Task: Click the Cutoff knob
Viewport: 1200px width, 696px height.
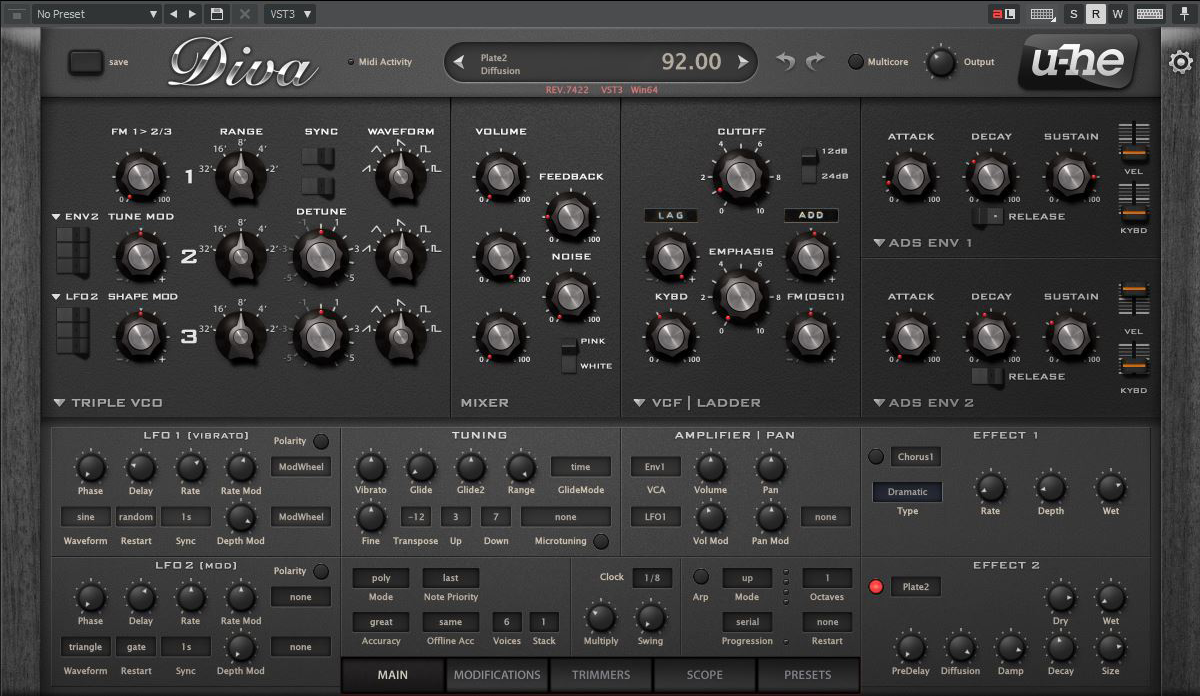Action: click(x=741, y=176)
